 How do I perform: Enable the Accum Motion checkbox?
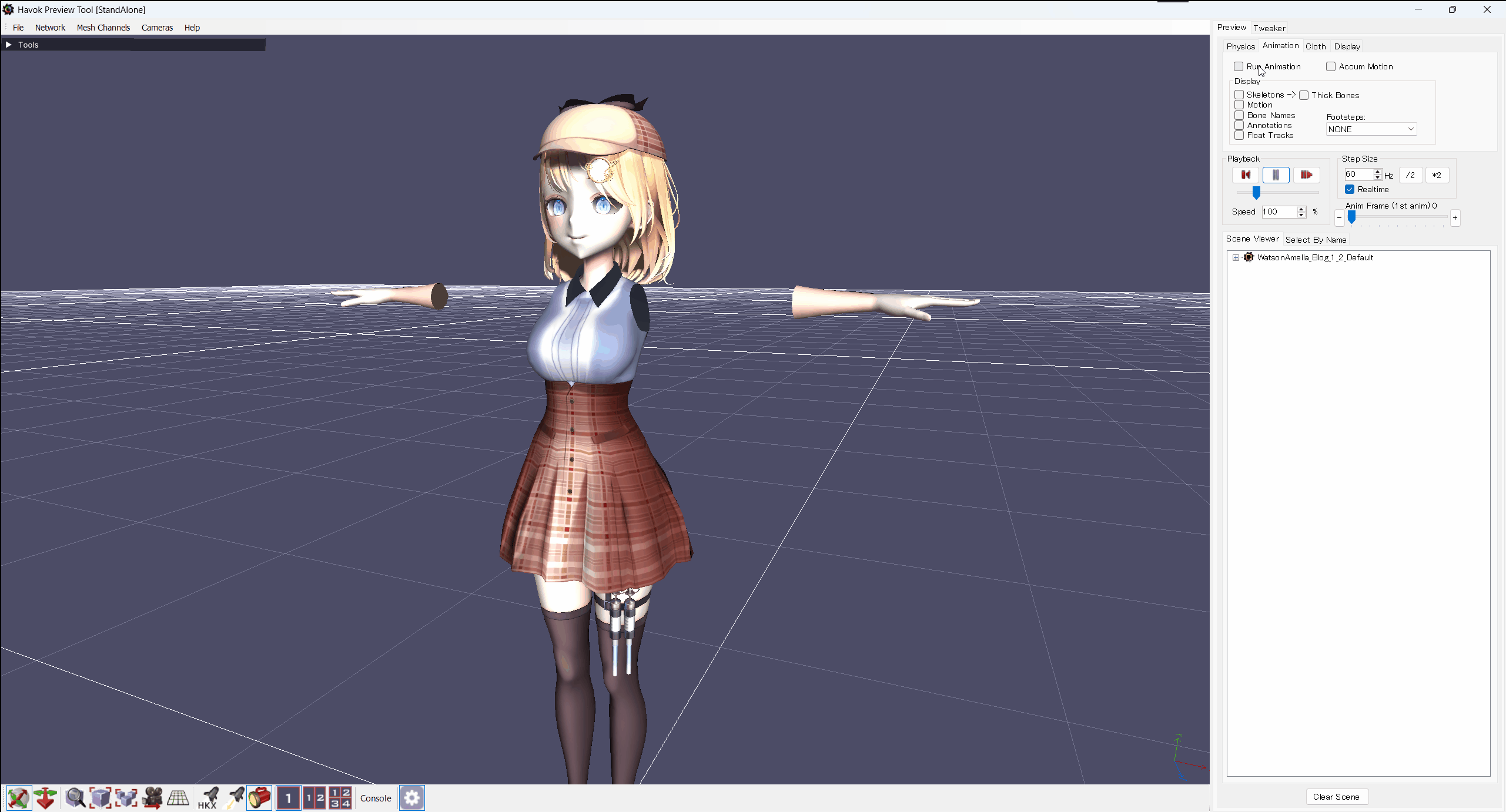click(1331, 66)
